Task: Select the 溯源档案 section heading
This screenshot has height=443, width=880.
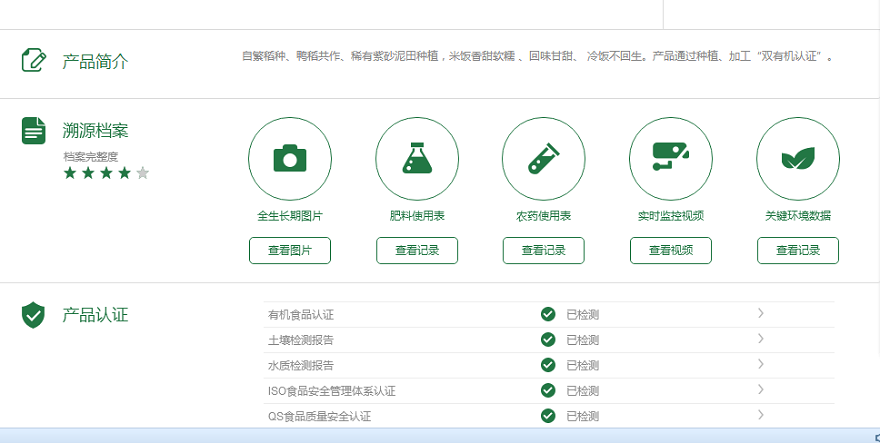Action: coord(95,130)
